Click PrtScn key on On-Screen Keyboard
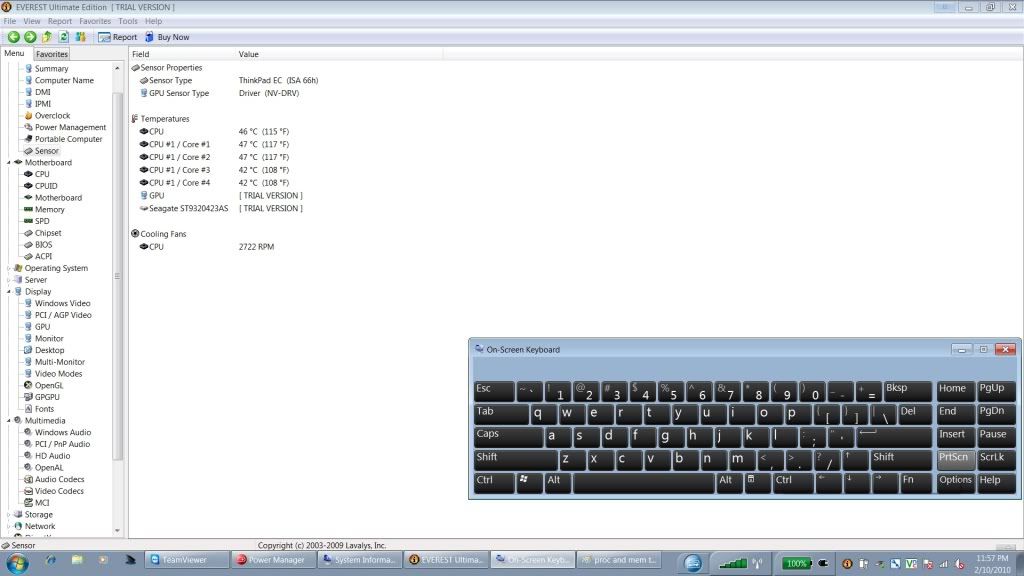Viewport: 1024px width, 576px height. [x=955, y=460]
